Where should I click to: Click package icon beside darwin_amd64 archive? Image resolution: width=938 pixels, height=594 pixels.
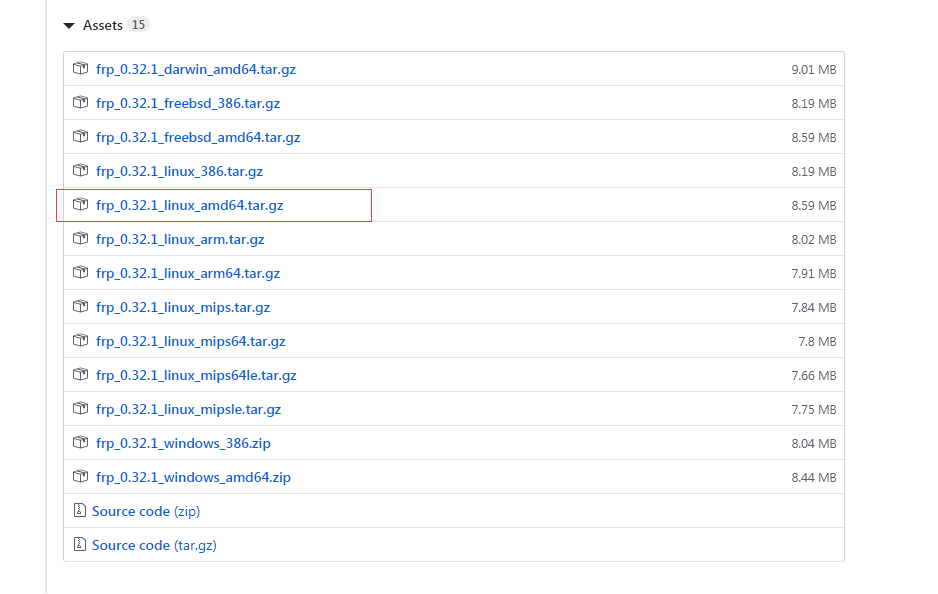point(80,68)
